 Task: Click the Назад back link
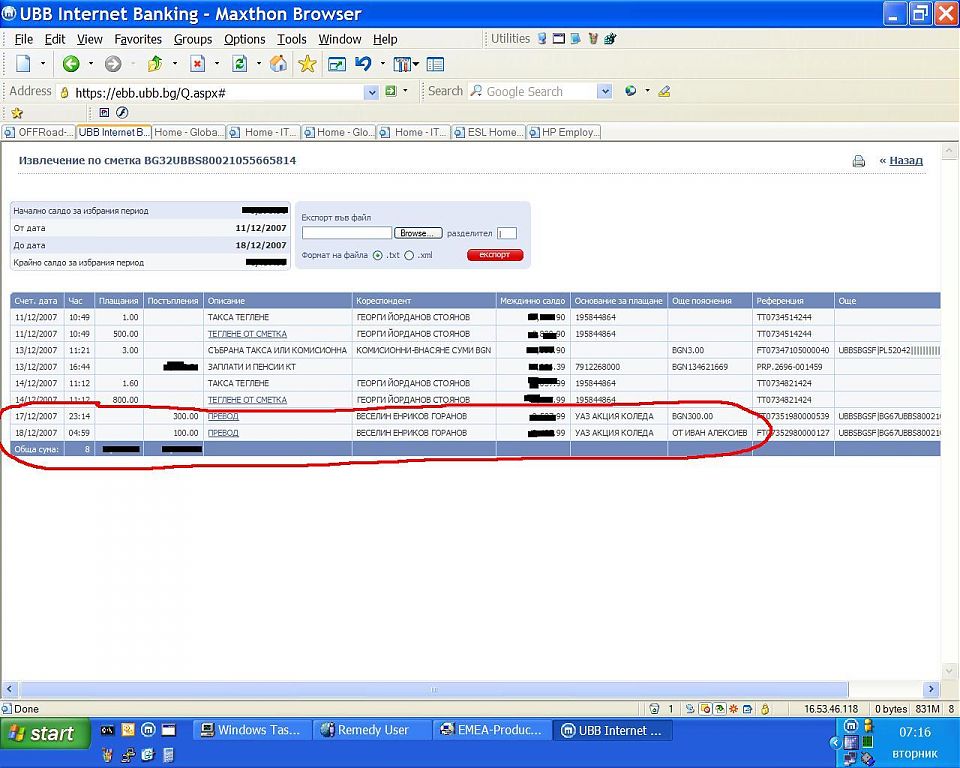tap(906, 160)
